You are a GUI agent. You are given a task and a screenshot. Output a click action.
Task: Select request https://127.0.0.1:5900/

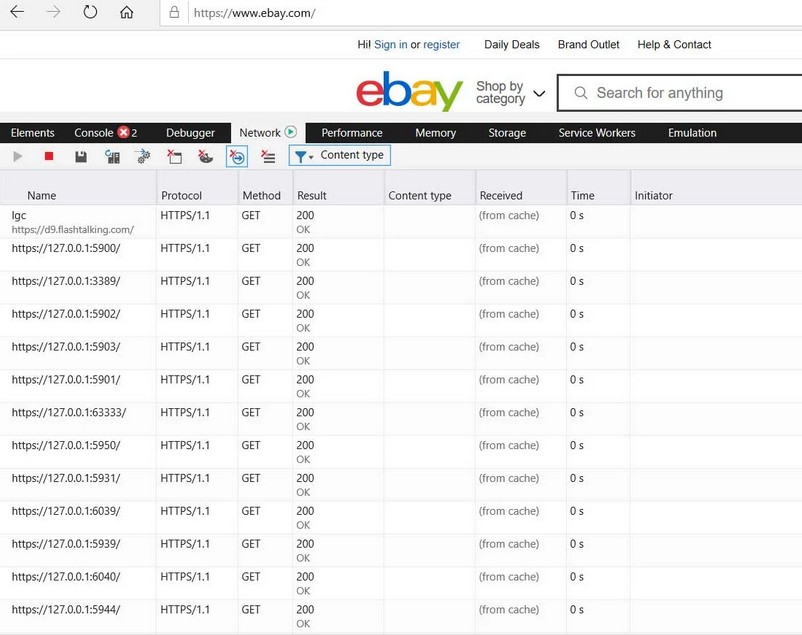pyautogui.click(x=401, y=255)
